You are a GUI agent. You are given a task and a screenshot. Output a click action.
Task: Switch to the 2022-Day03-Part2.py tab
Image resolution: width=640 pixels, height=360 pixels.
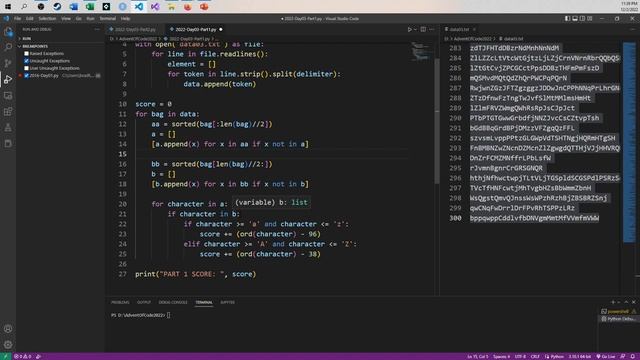(x=135, y=29)
